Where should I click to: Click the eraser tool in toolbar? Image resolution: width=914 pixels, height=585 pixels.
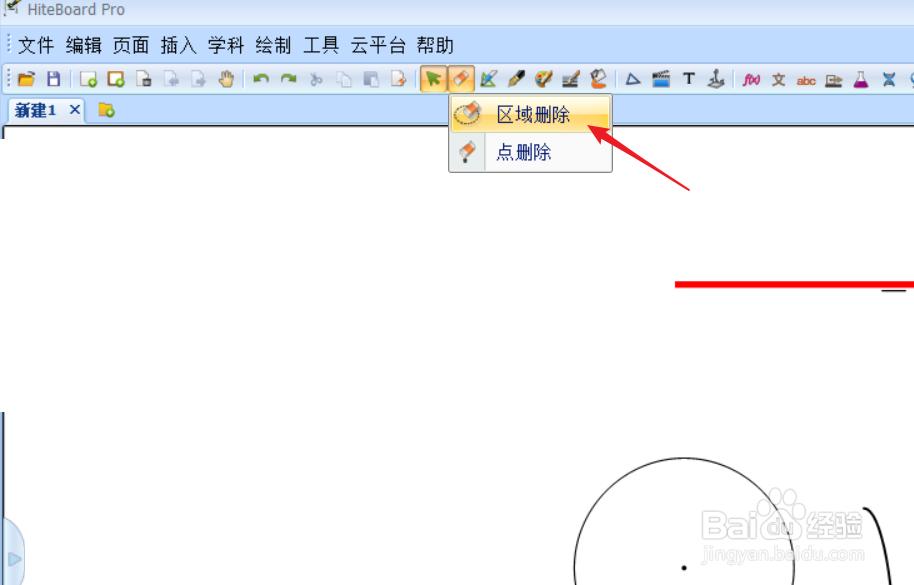coord(461,79)
